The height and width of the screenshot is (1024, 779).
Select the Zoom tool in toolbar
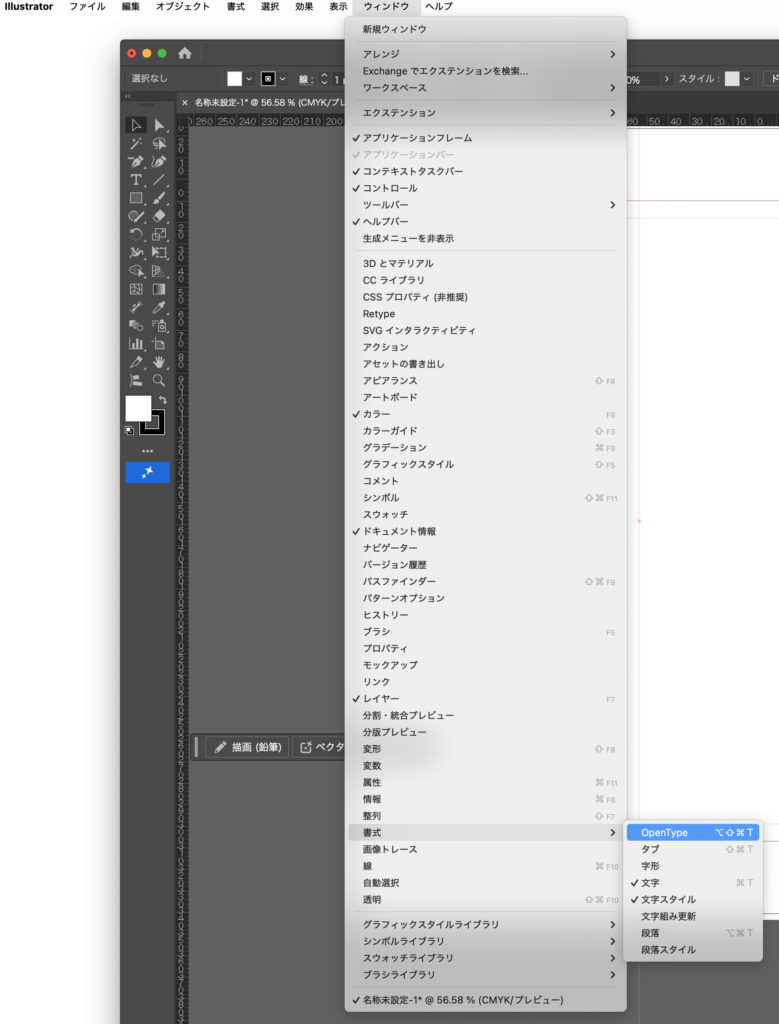pos(159,380)
